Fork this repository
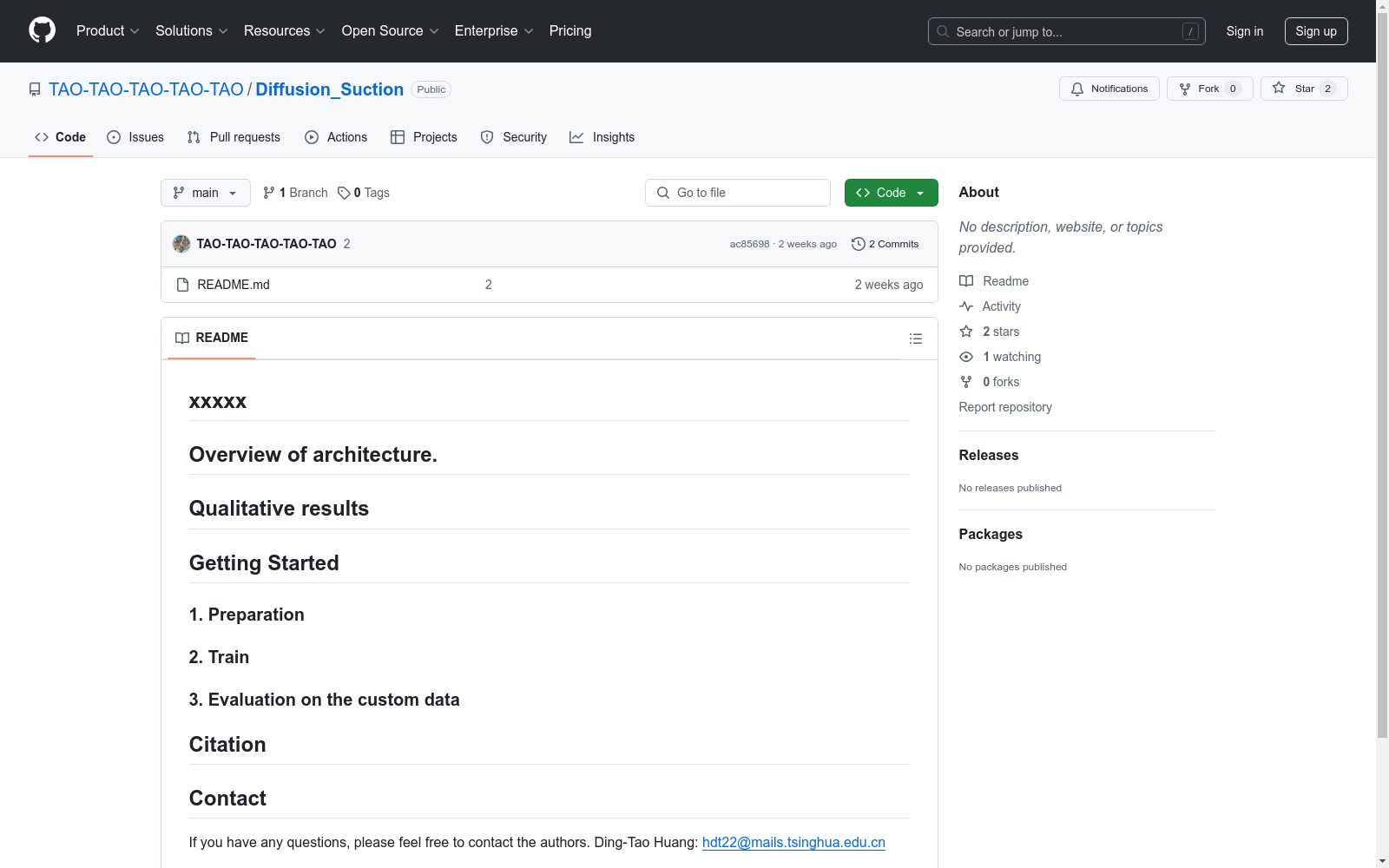 (1209, 89)
